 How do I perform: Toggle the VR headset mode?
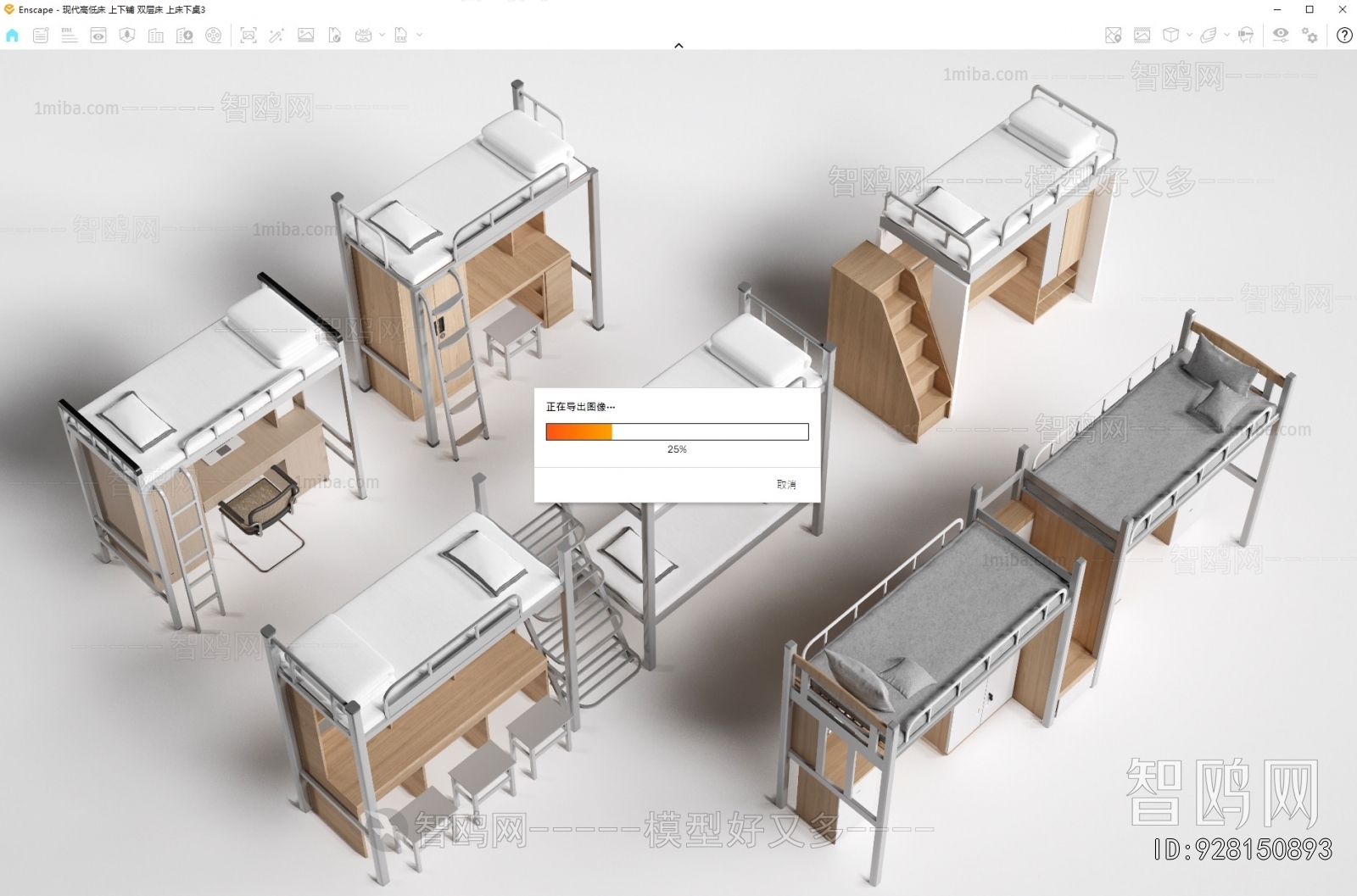click(1246, 35)
